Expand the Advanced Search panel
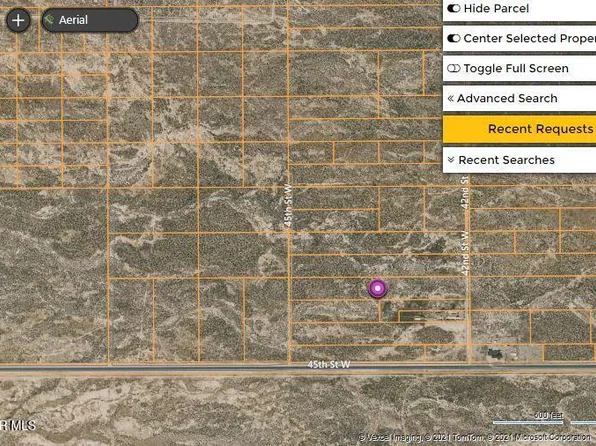This screenshot has height=446, width=596. pyautogui.click(x=519, y=98)
